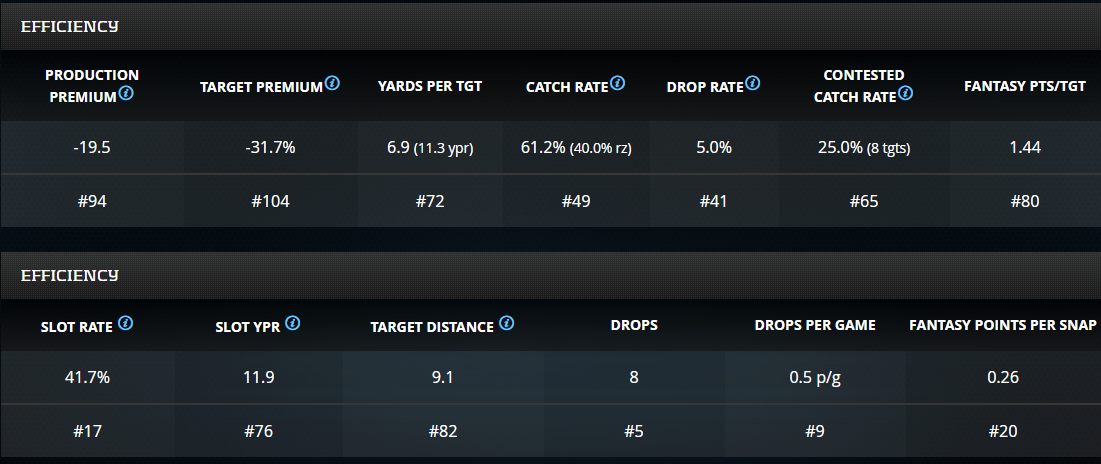Screen dimensions: 1101x464
Task: Show Target Distance info icon tooltip
Action: point(507,324)
